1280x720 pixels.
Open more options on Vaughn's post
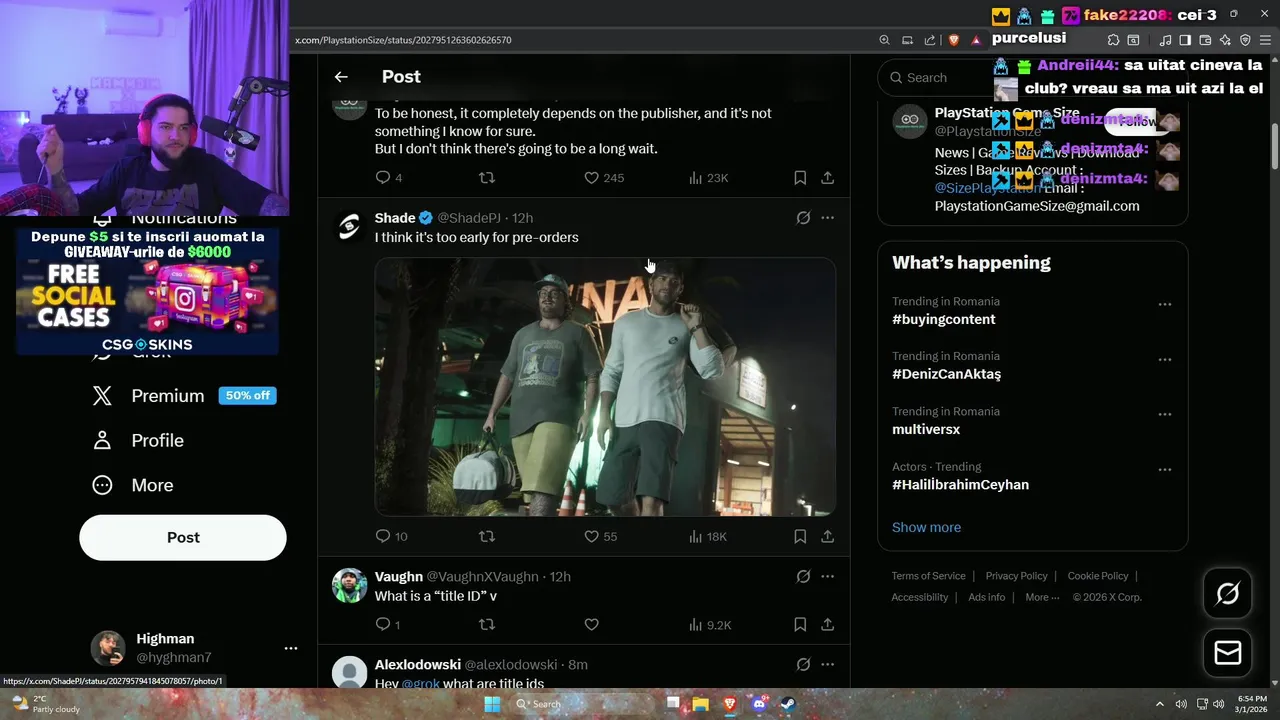click(828, 577)
